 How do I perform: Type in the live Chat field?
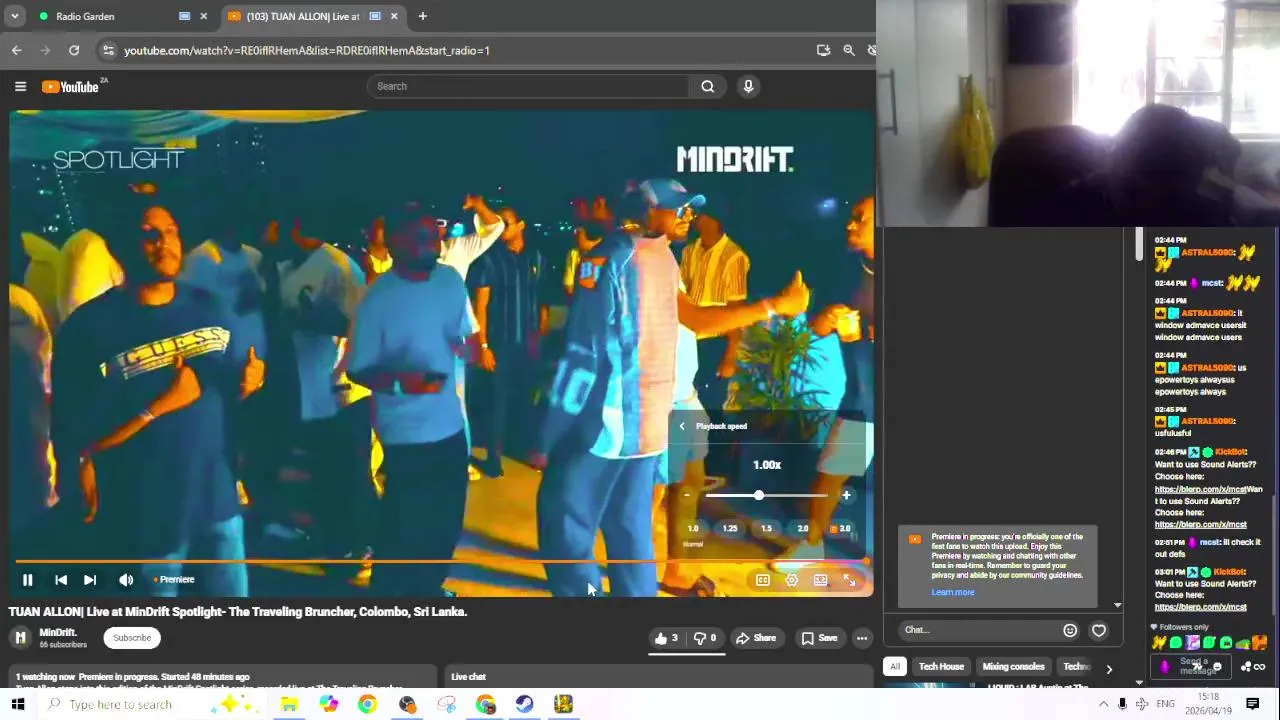[978, 630]
